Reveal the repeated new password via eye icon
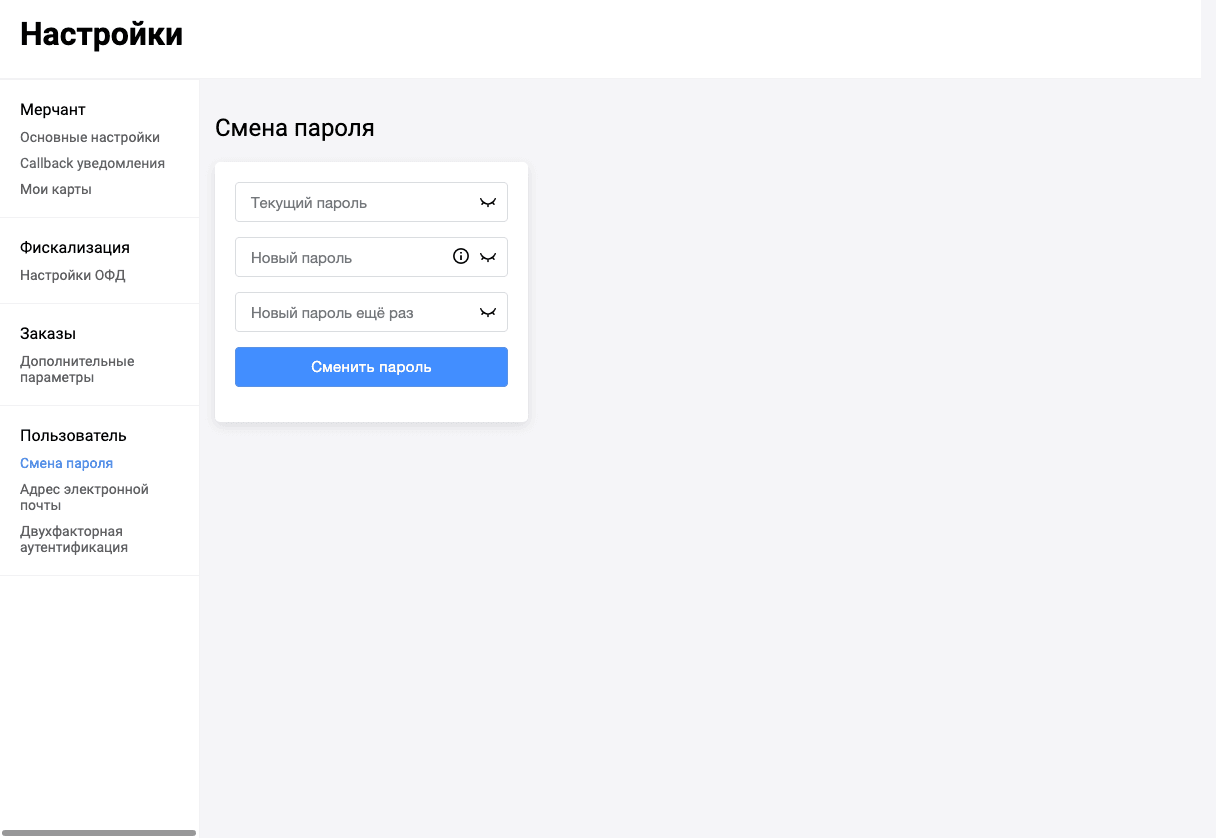Image resolution: width=1216 pixels, height=838 pixels. pyautogui.click(x=488, y=312)
